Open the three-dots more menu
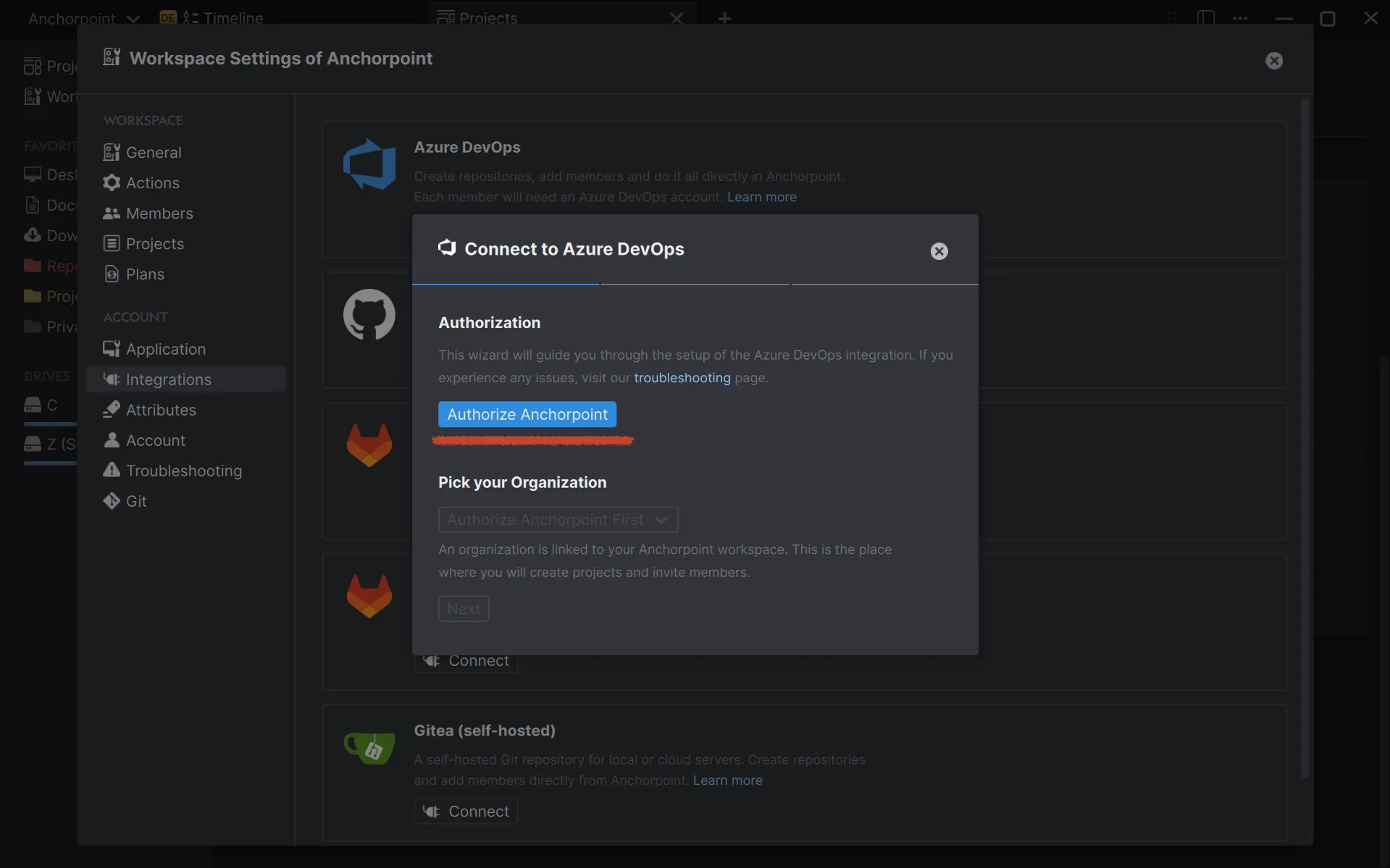 point(1240,18)
